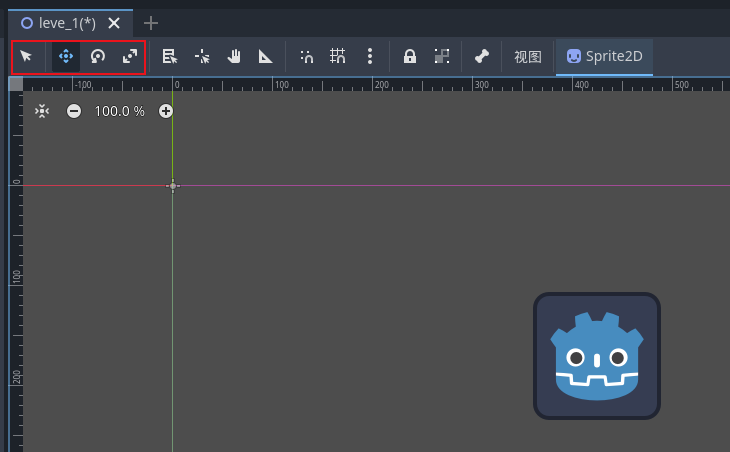
Task: Reset zoom via 100.0 % label
Action: [120, 111]
